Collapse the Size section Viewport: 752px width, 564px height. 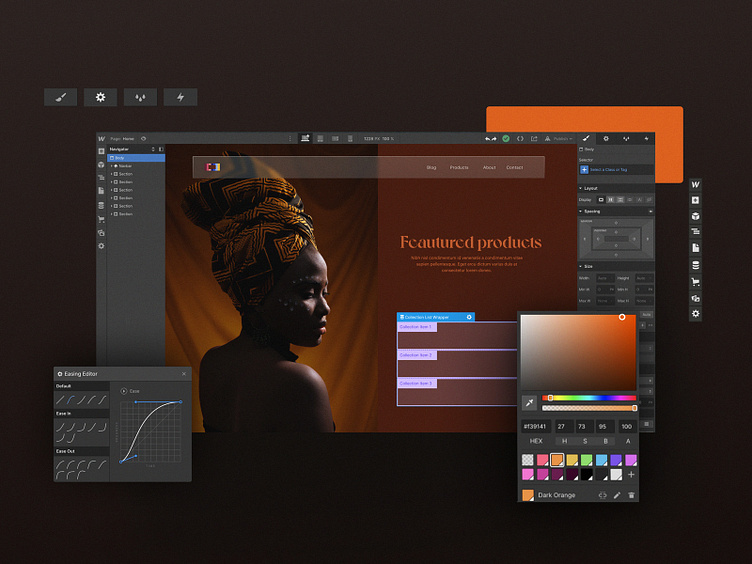581,267
